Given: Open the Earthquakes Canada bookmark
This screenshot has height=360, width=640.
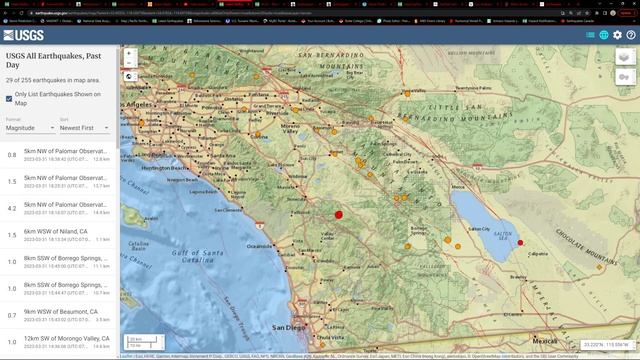Looking at the screenshot, I should click(x=579, y=21).
